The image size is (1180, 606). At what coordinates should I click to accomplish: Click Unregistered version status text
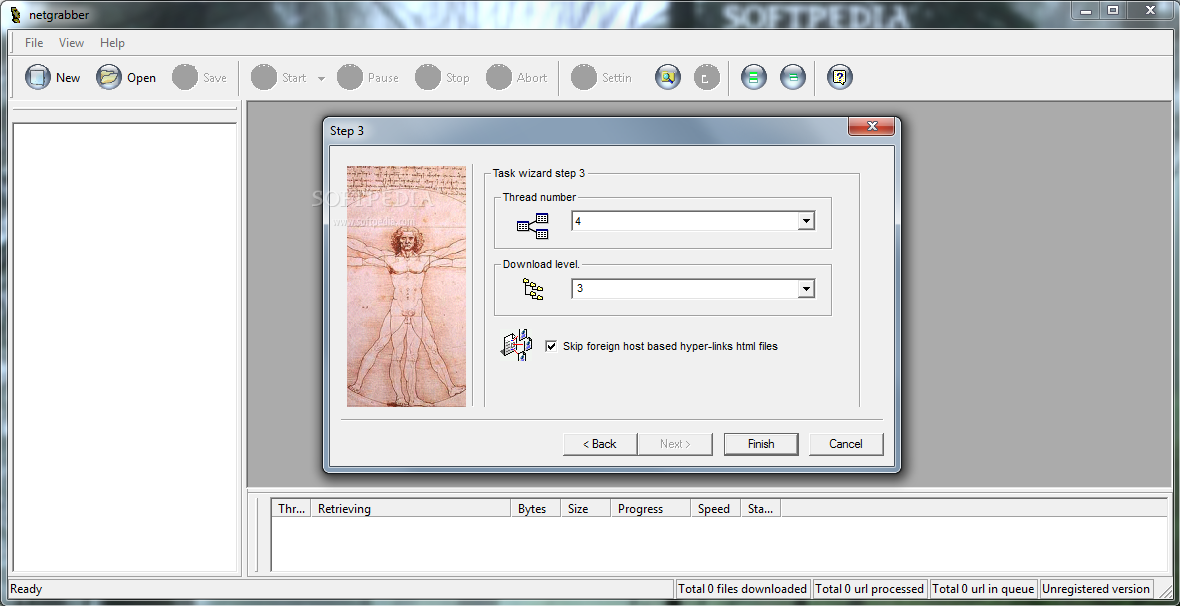click(1096, 589)
